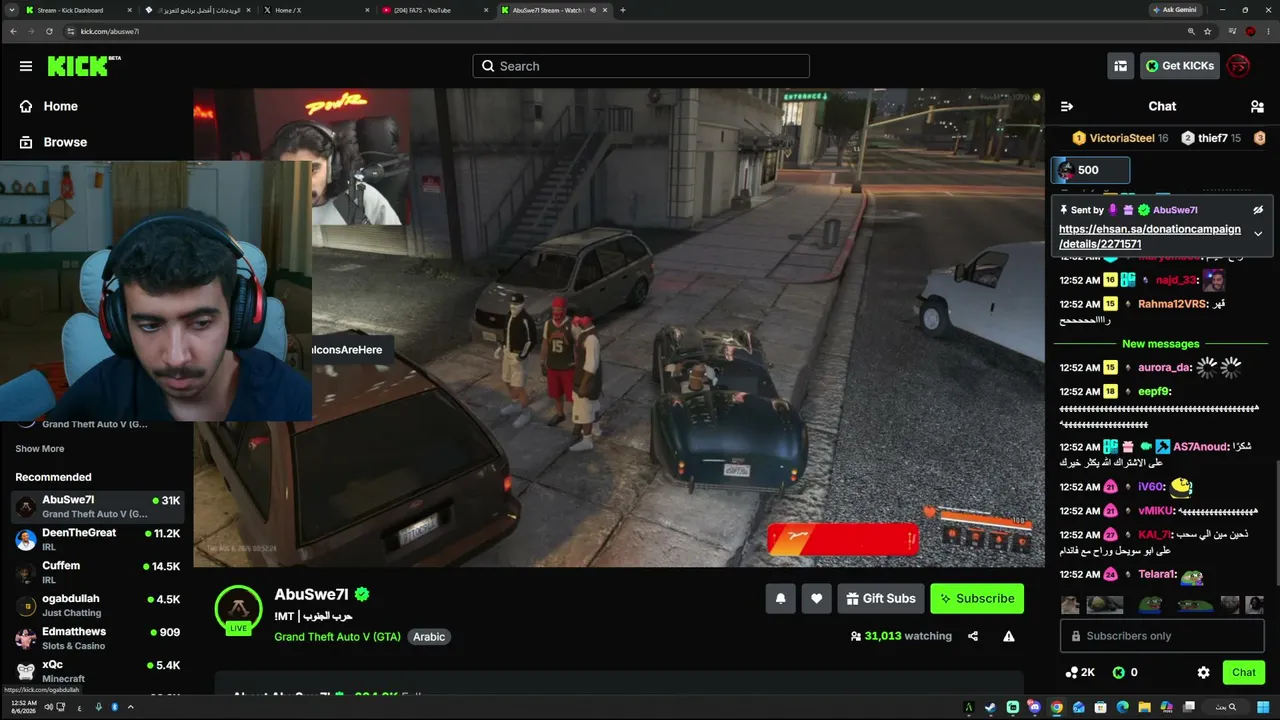Open Microsoft Edge from taskbar

1122,707
